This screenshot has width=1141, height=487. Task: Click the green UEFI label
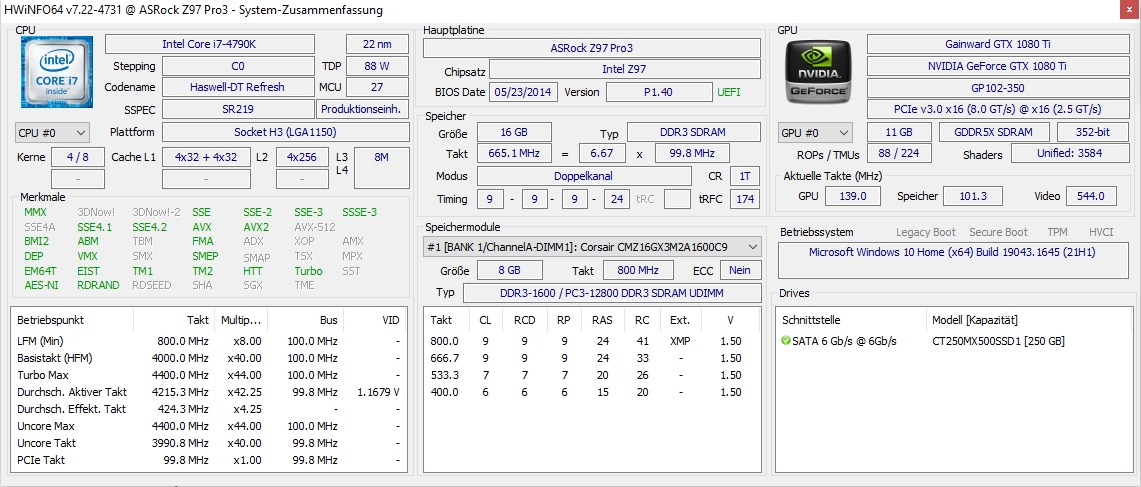(730, 92)
